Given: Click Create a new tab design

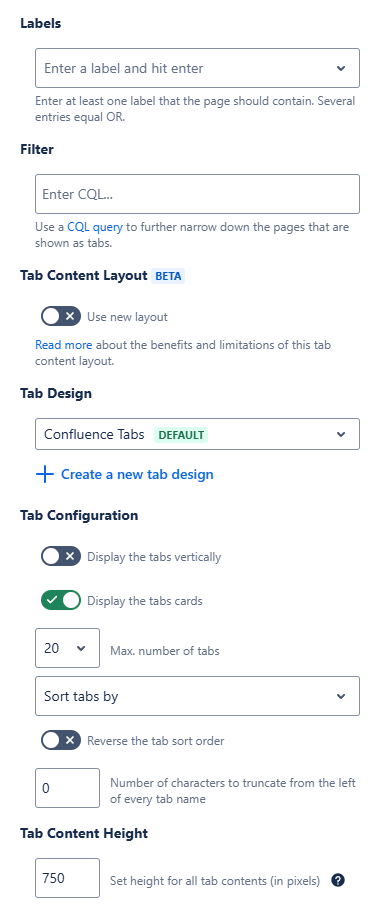Looking at the screenshot, I should coord(137,474).
